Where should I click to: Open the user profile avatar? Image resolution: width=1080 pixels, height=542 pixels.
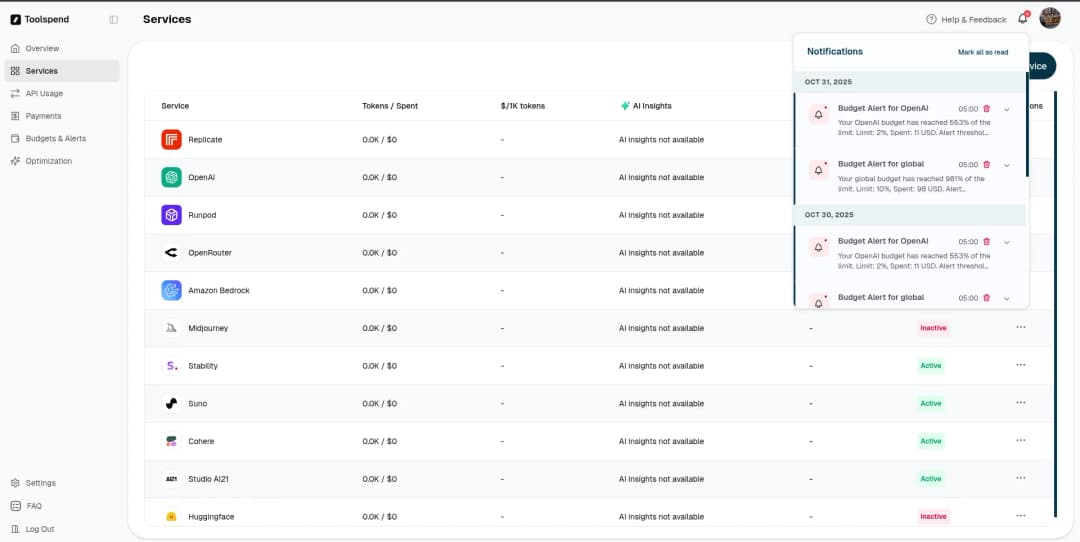(1050, 19)
